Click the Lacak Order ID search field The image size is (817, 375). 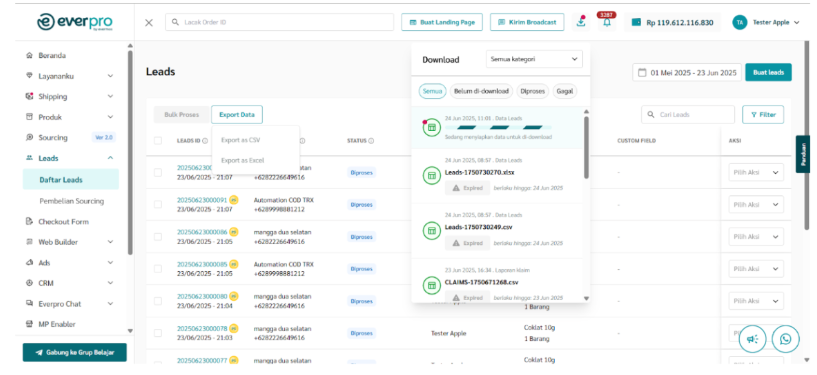pos(279,22)
